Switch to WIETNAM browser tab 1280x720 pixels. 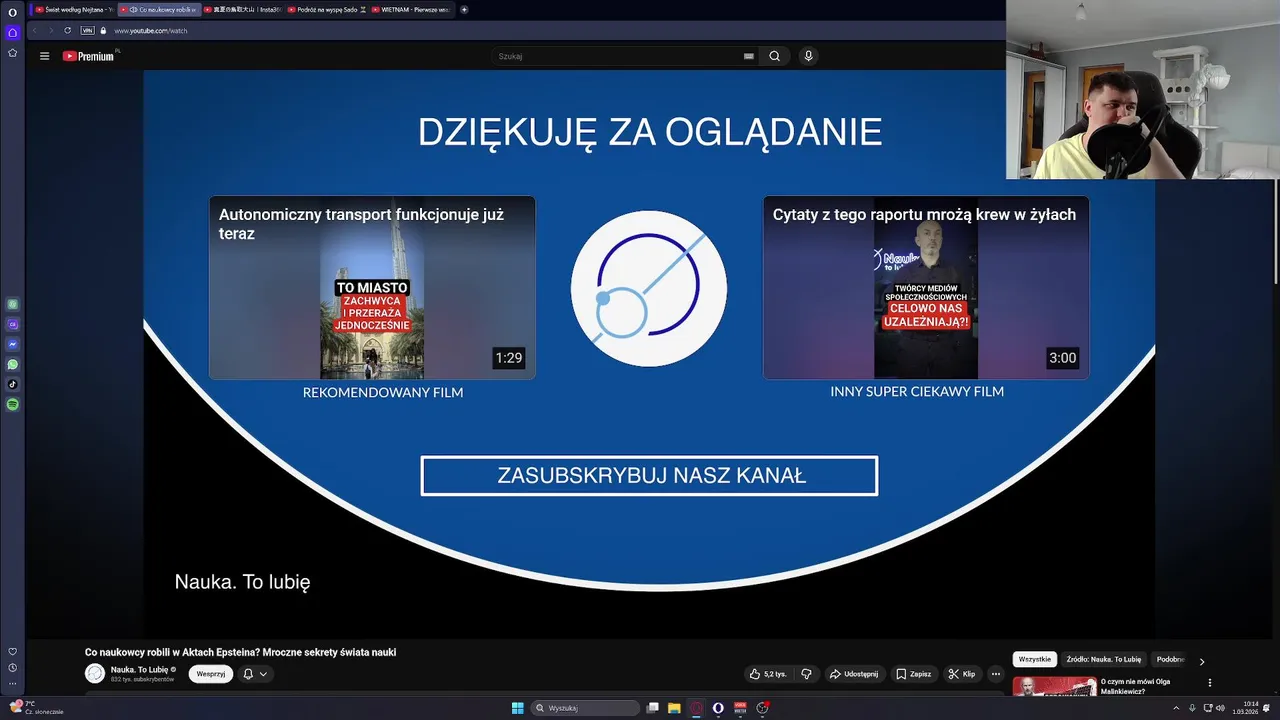coord(411,9)
